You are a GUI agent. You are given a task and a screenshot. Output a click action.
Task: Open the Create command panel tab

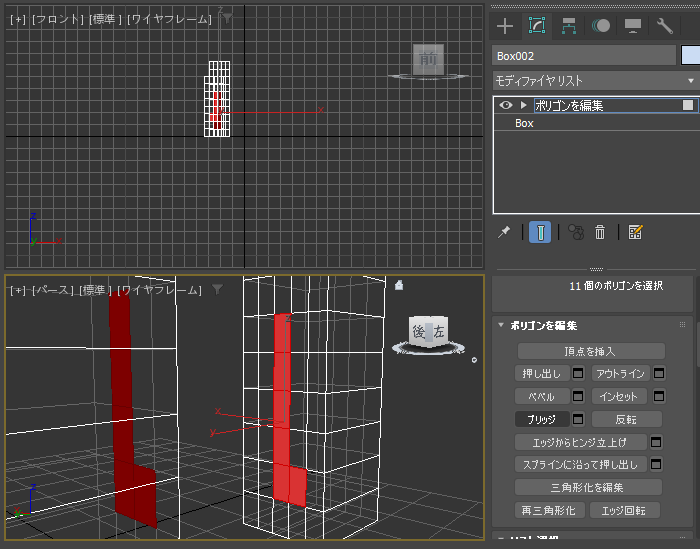(x=505, y=26)
